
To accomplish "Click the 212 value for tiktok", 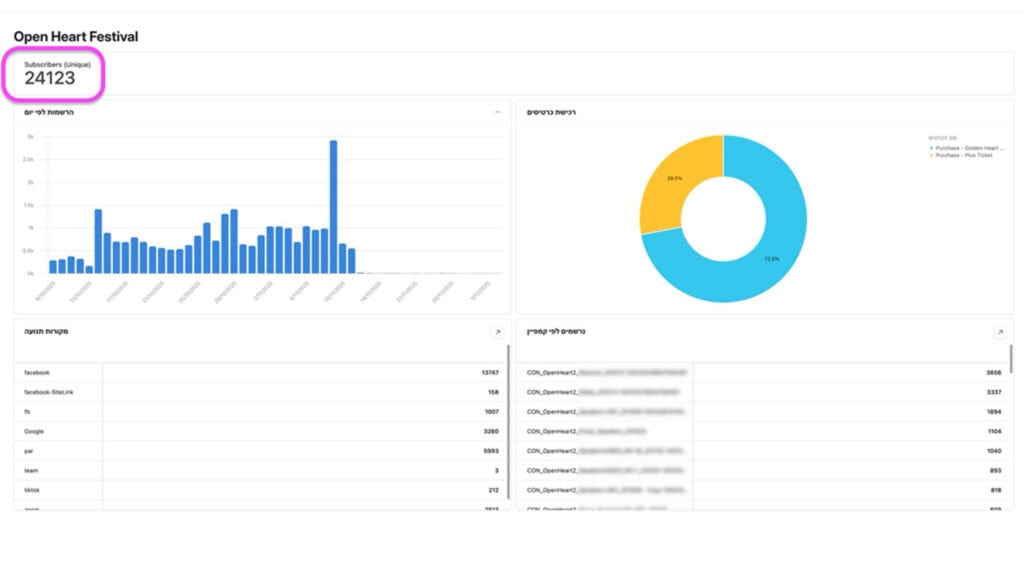I will coord(494,490).
